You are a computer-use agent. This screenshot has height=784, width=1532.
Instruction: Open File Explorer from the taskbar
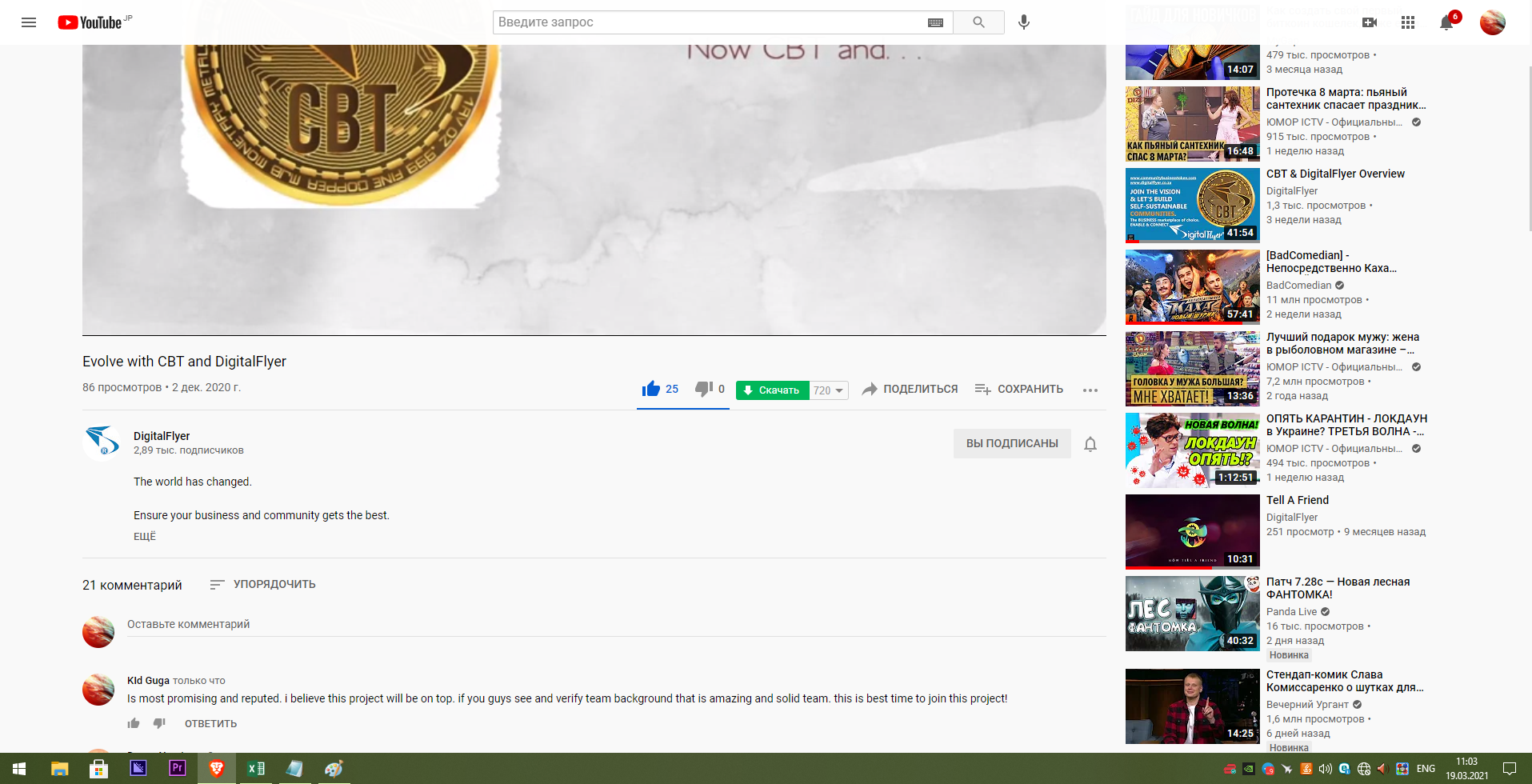[x=59, y=769]
